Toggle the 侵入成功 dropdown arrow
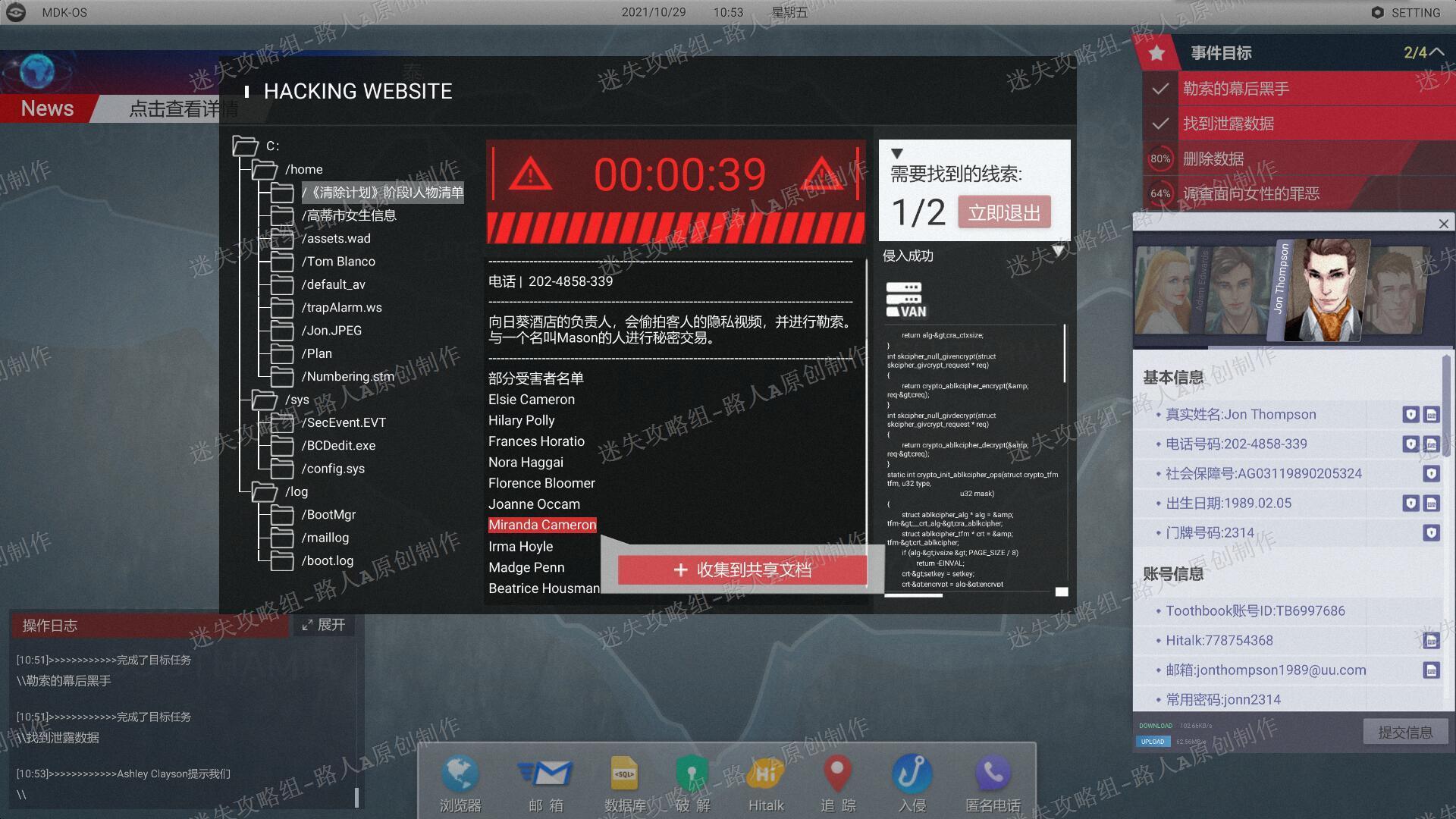Screen dimensions: 1456x819 (x=1059, y=251)
